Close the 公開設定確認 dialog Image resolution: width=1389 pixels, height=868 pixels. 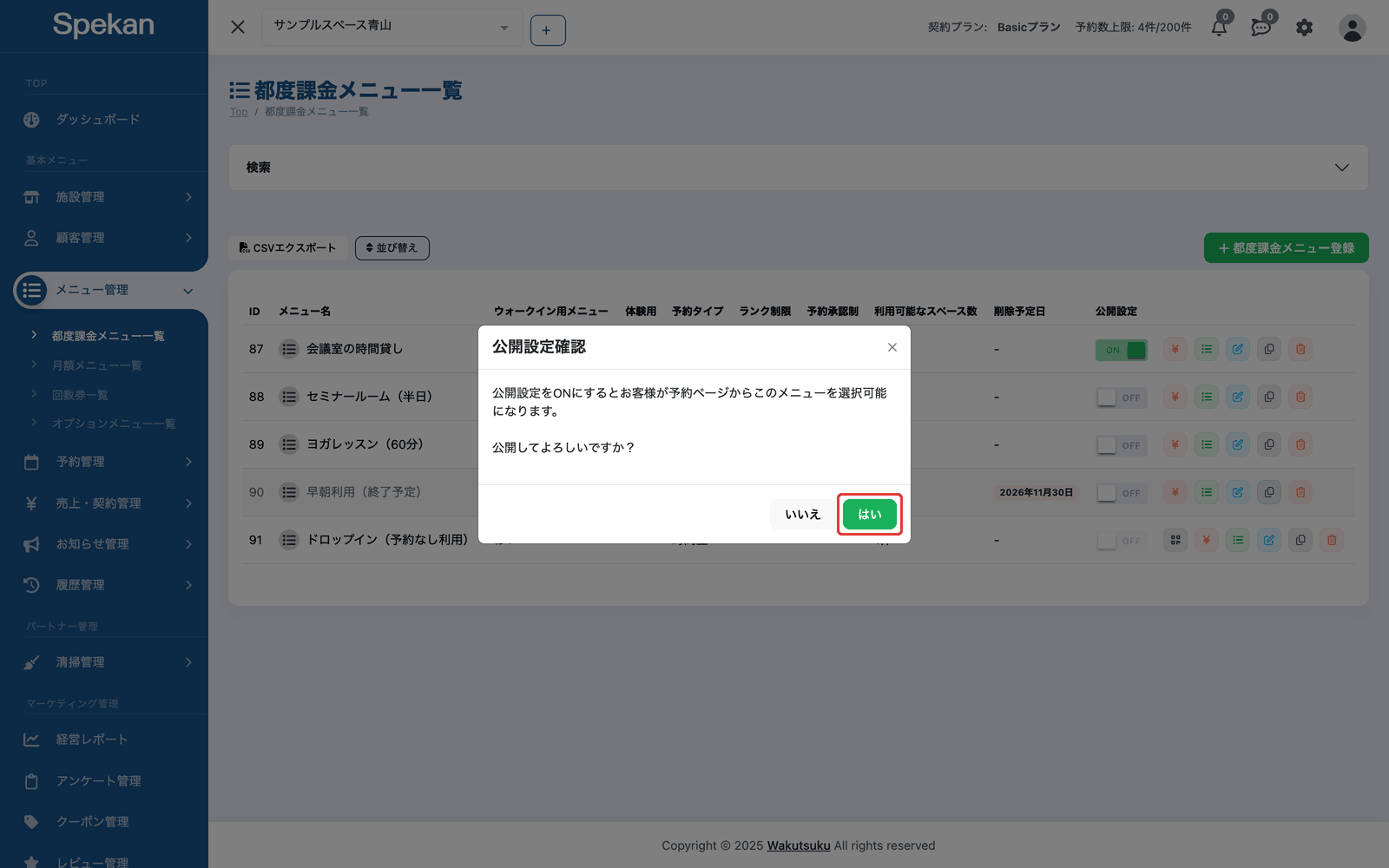pyautogui.click(x=892, y=347)
